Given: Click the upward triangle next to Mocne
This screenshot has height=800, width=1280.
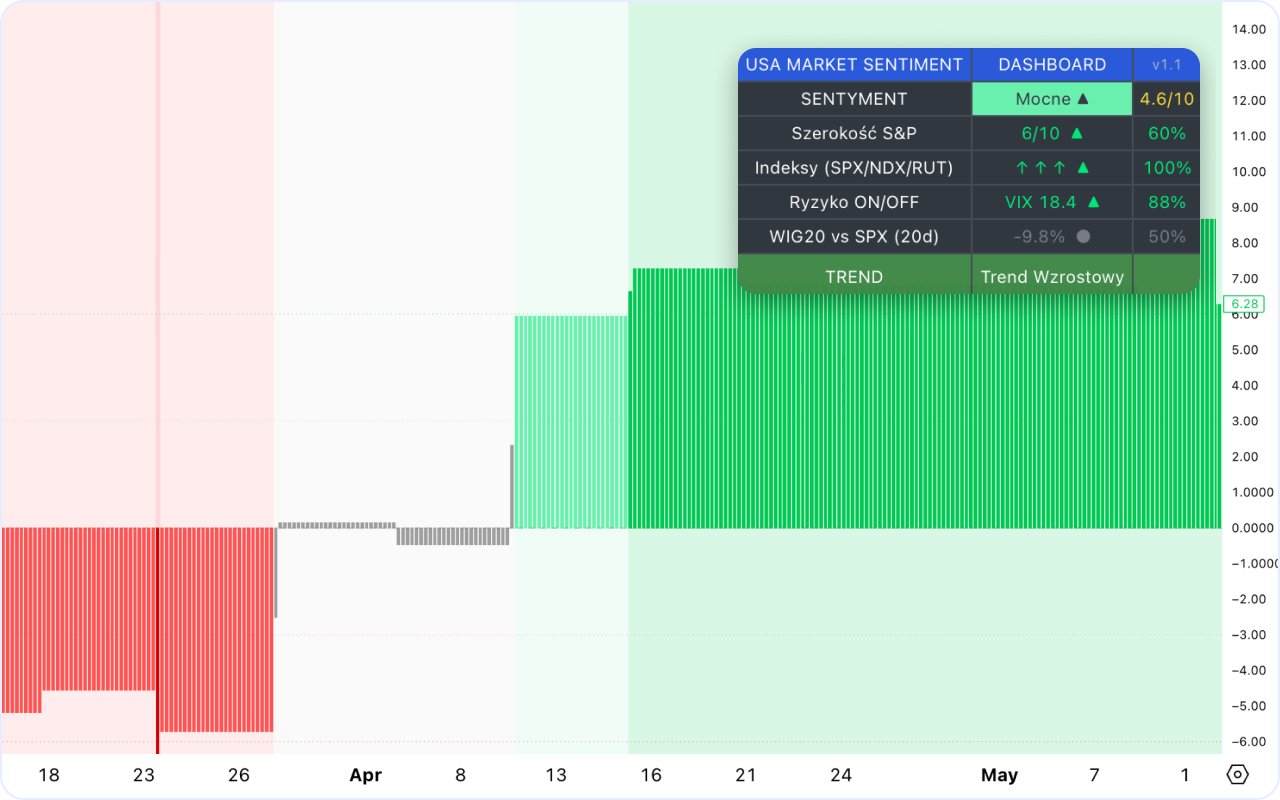Looking at the screenshot, I should point(1083,99).
